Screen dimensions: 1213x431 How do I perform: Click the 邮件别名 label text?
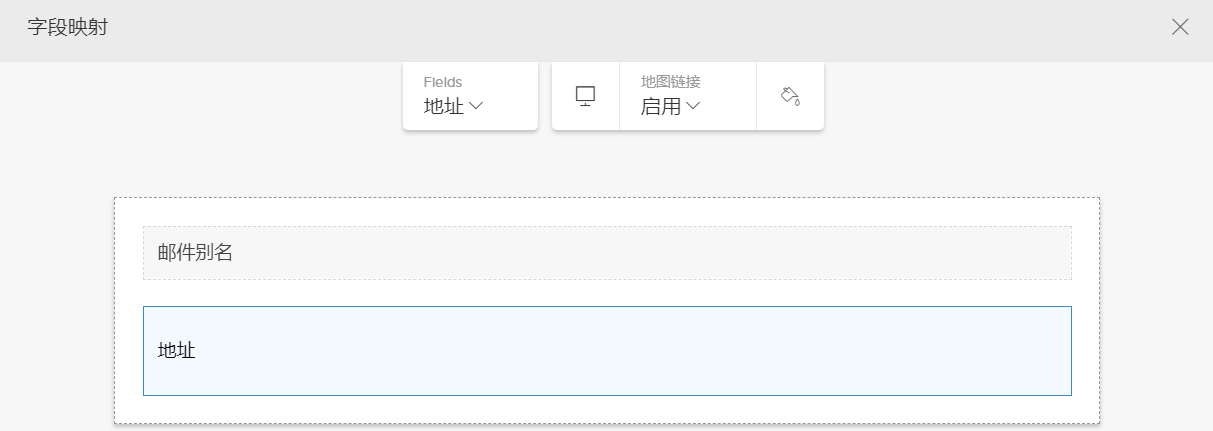(x=195, y=253)
